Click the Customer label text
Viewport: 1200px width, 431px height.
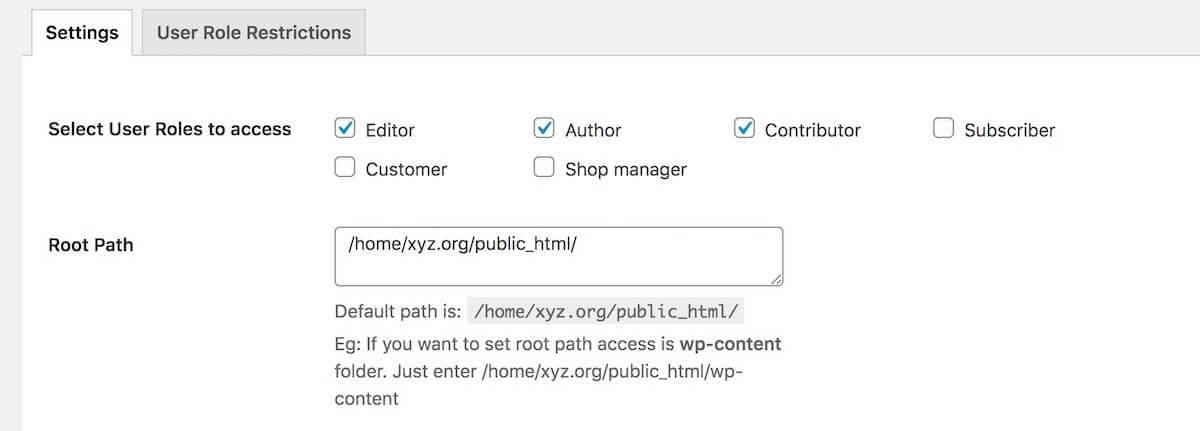[x=406, y=169]
